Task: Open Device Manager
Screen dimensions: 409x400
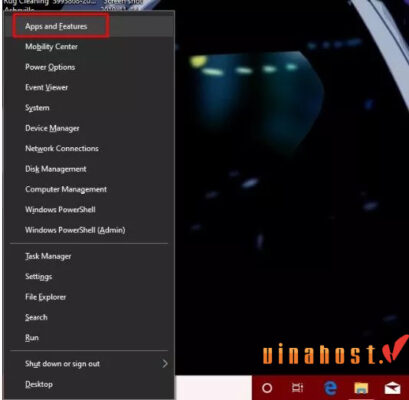Action: click(x=88, y=128)
